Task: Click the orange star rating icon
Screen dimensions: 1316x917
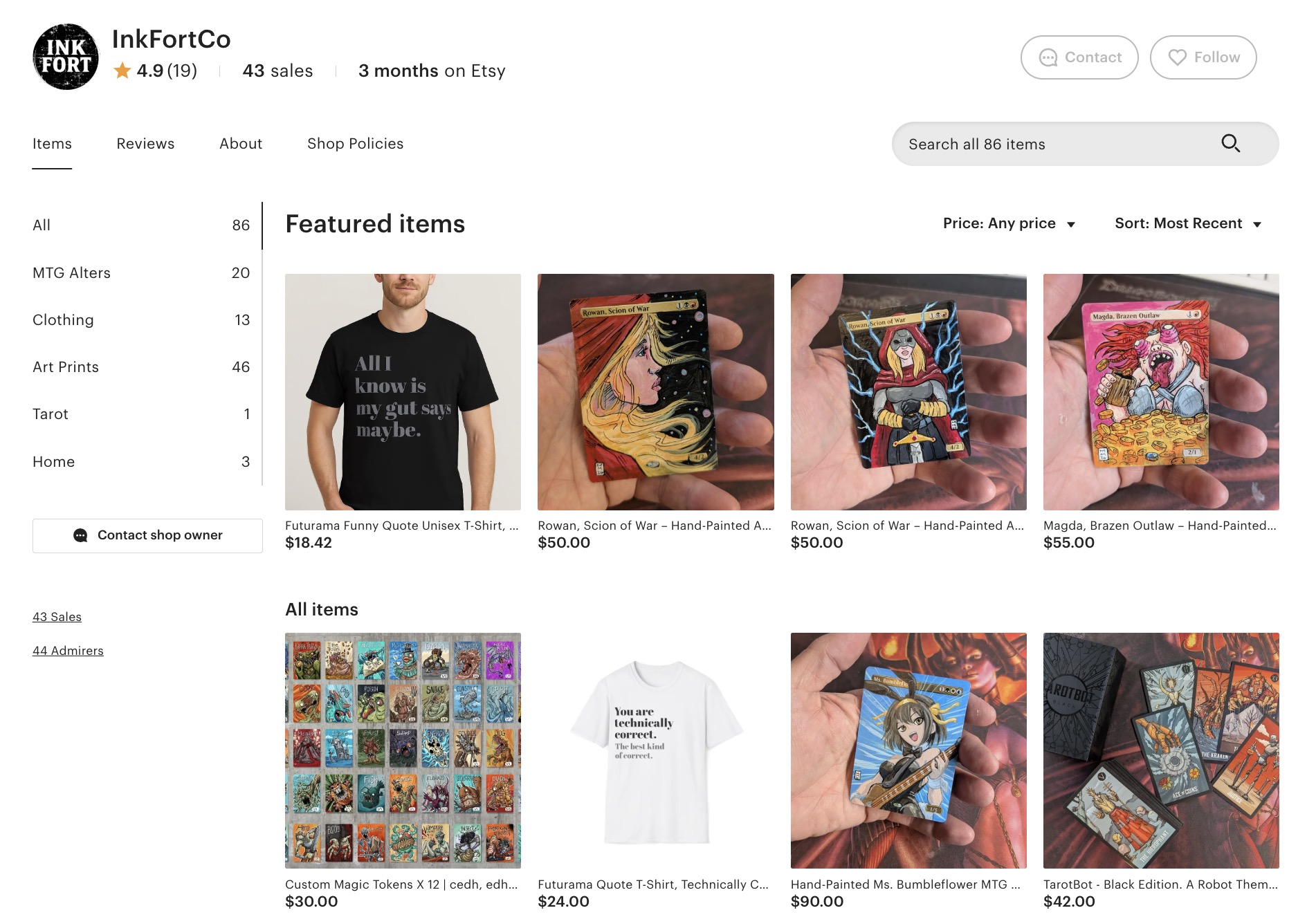Action: point(122,71)
